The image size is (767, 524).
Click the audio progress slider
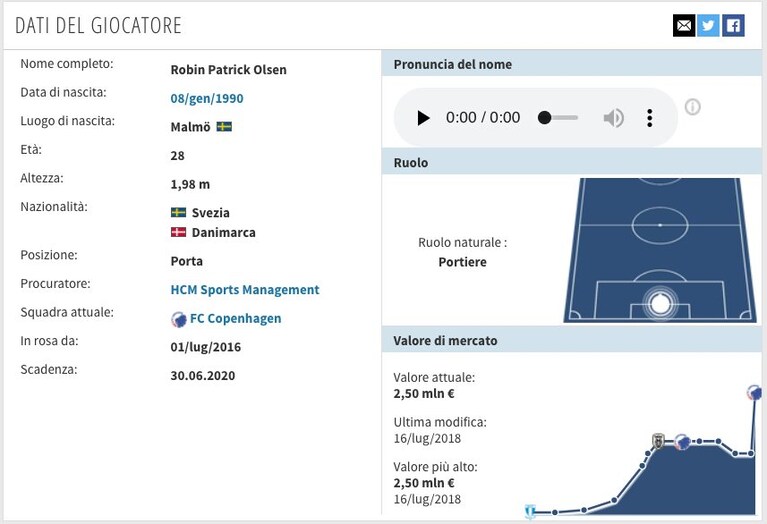[558, 118]
